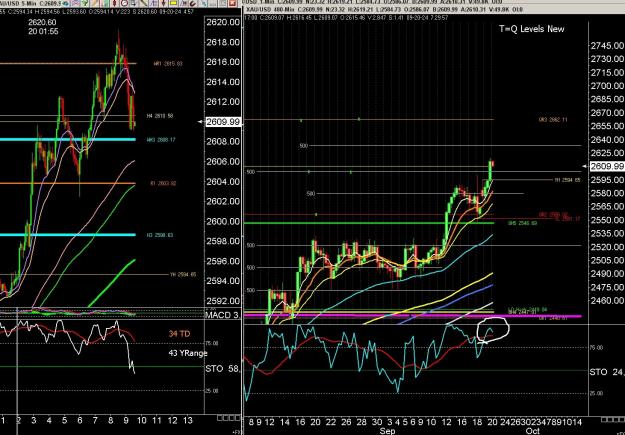Select the R1 2603.92 level label
This screenshot has height=435, width=625.
tap(163, 184)
